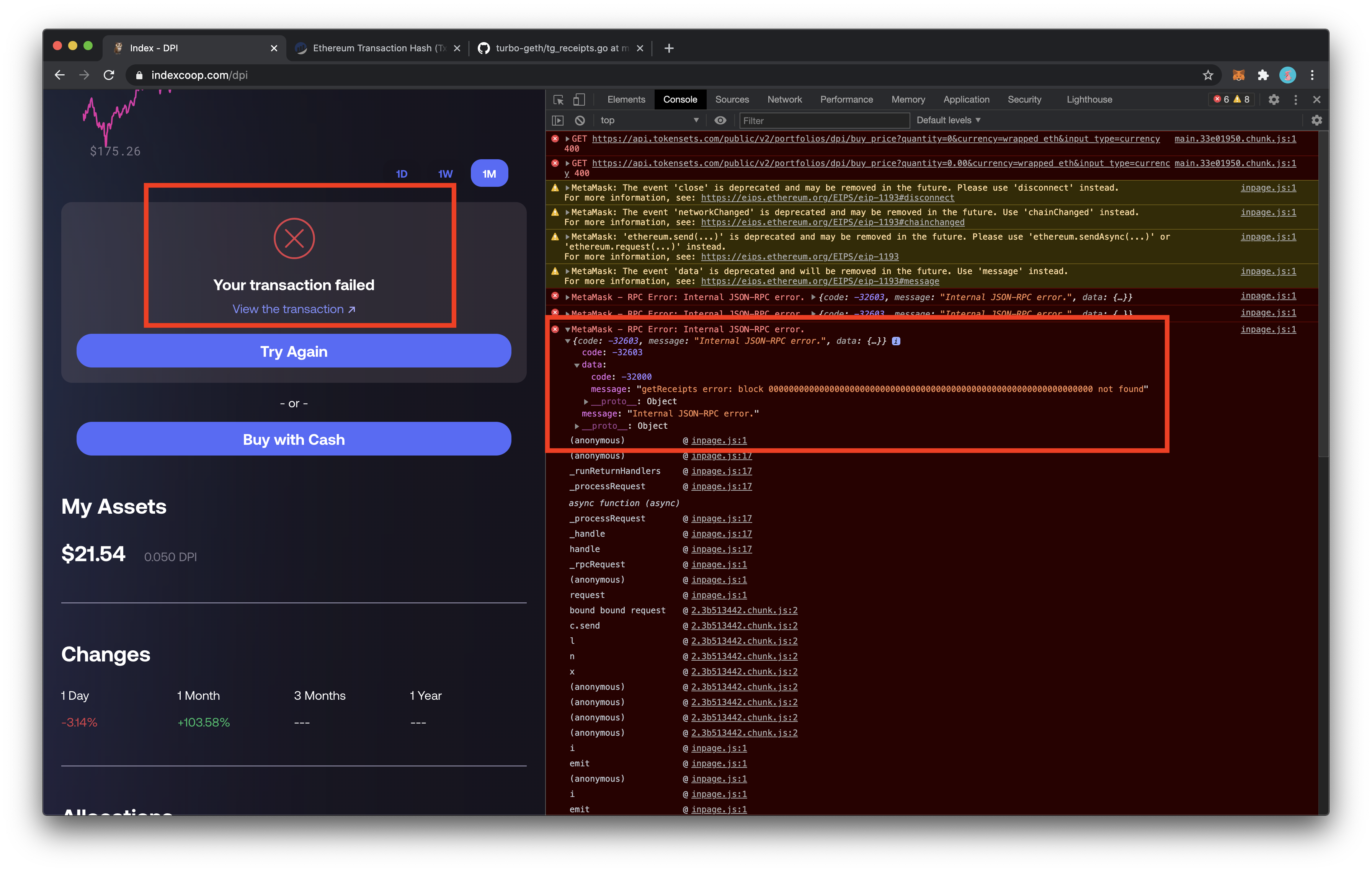Select the 1D chart range

(x=402, y=174)
